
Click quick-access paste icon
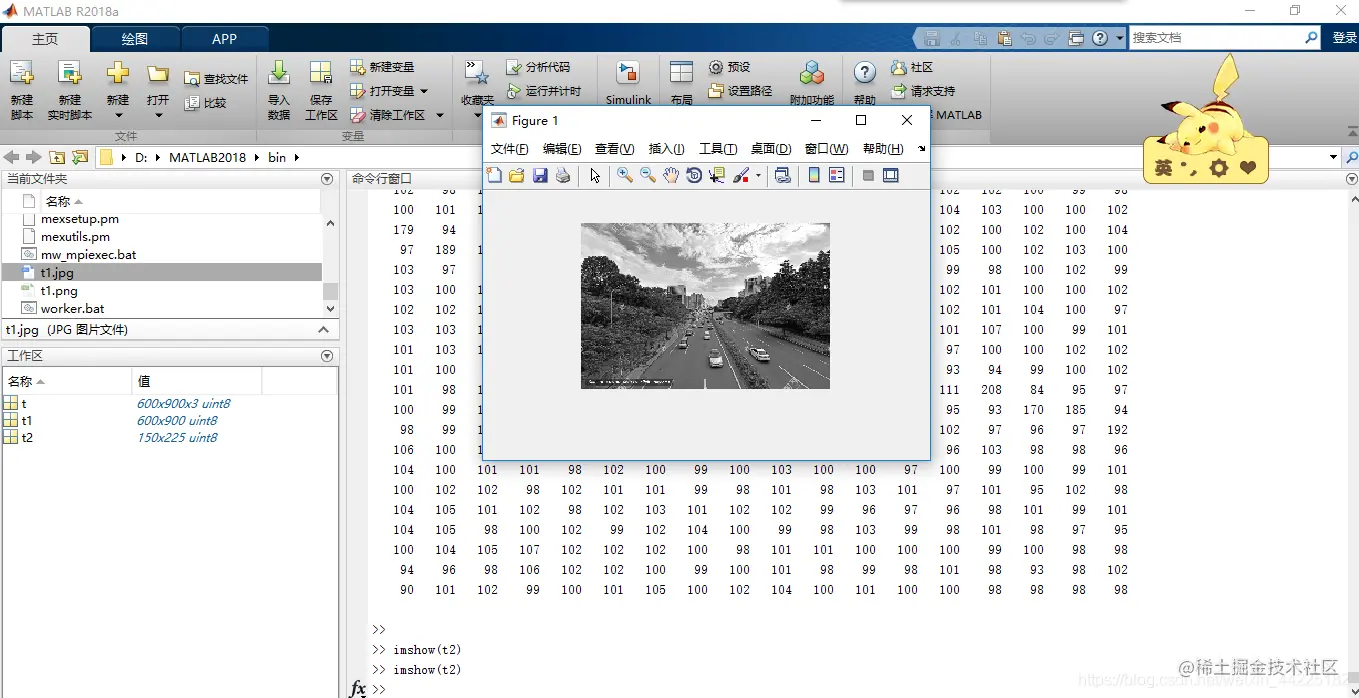[1004, 38]
